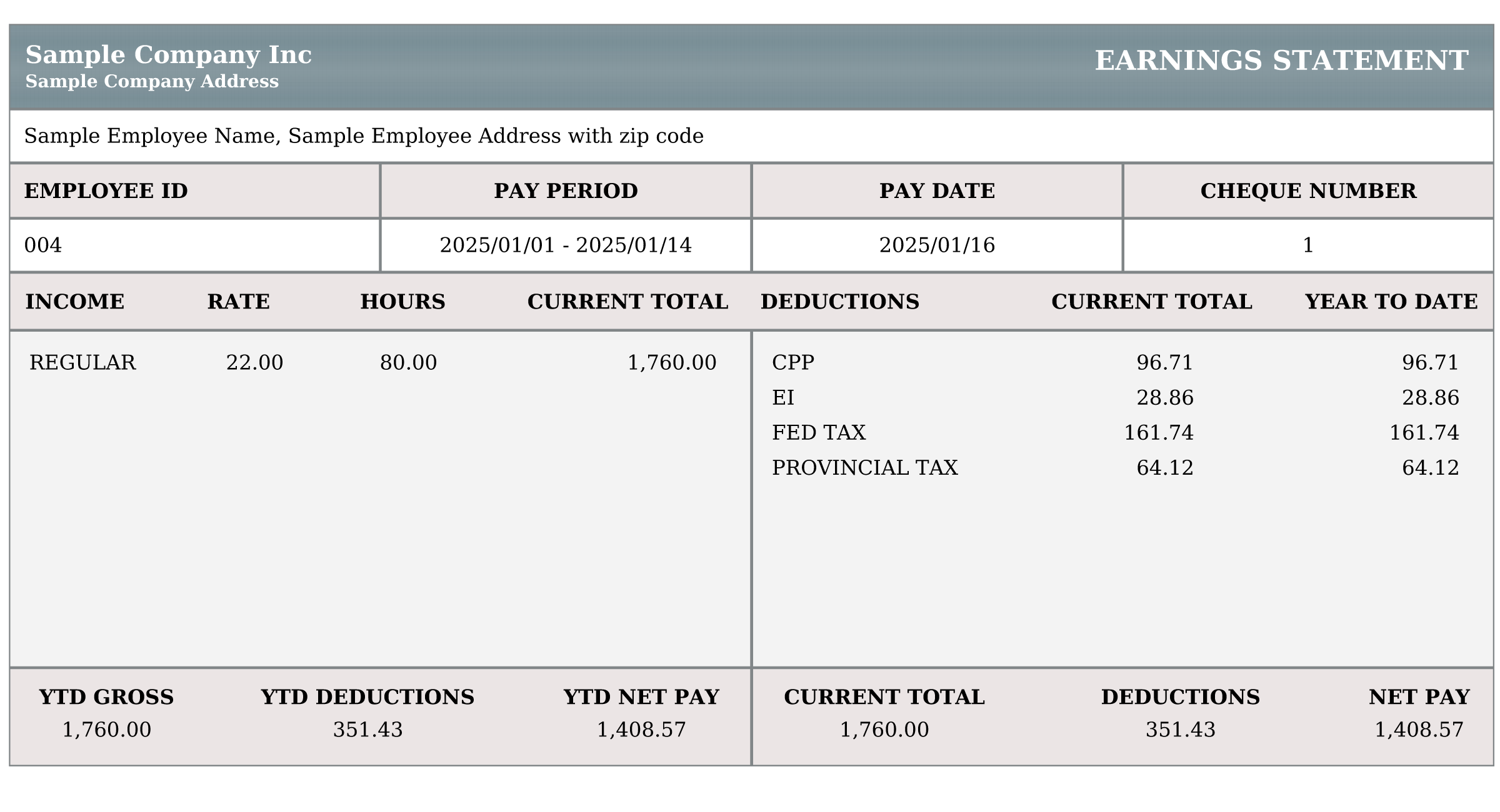Select the EI year to date 28.86
Viewport: 1500px width, 812px height.
(x=1430, y=398)
